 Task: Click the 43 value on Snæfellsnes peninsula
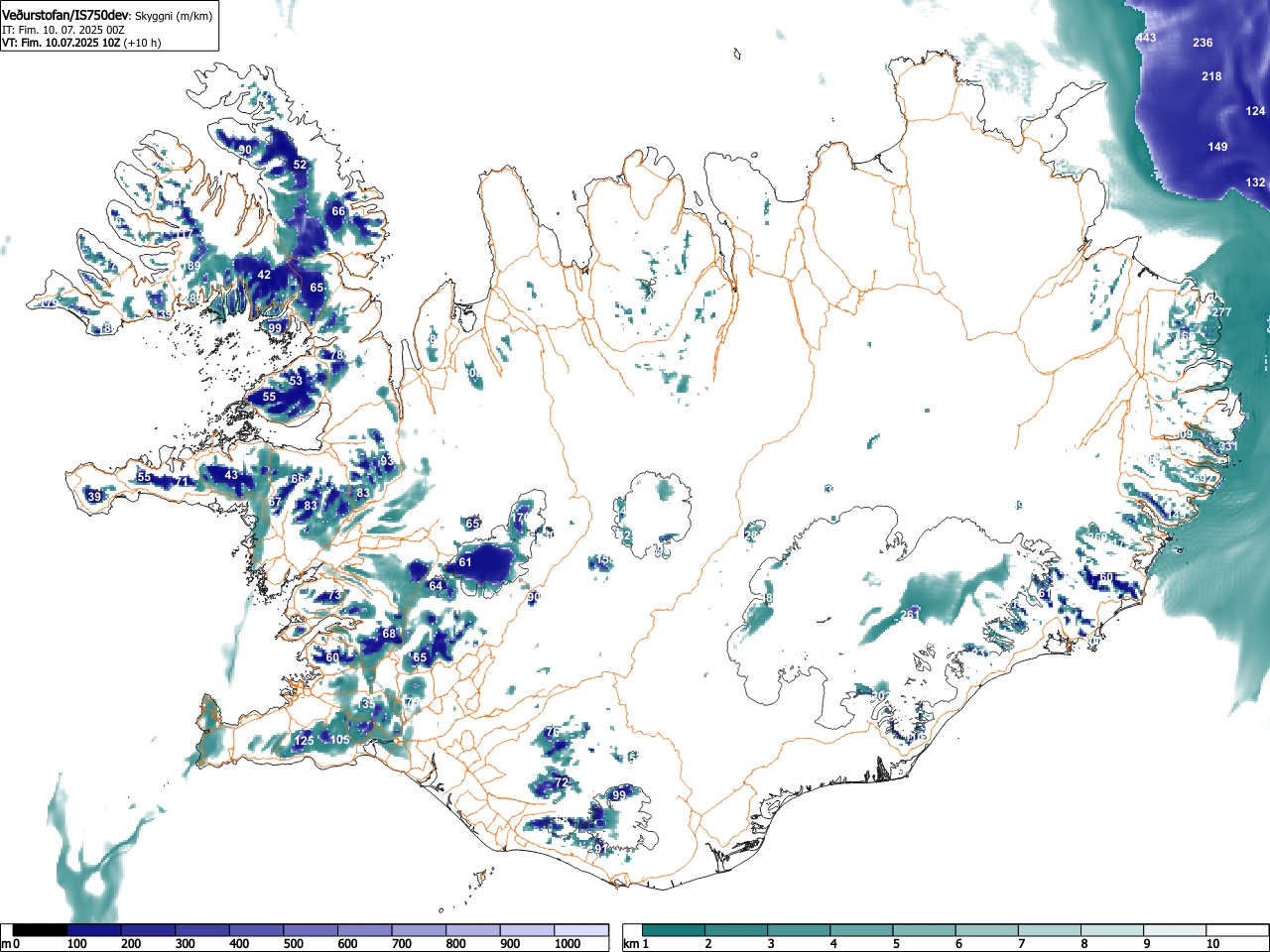pos(232,475)
